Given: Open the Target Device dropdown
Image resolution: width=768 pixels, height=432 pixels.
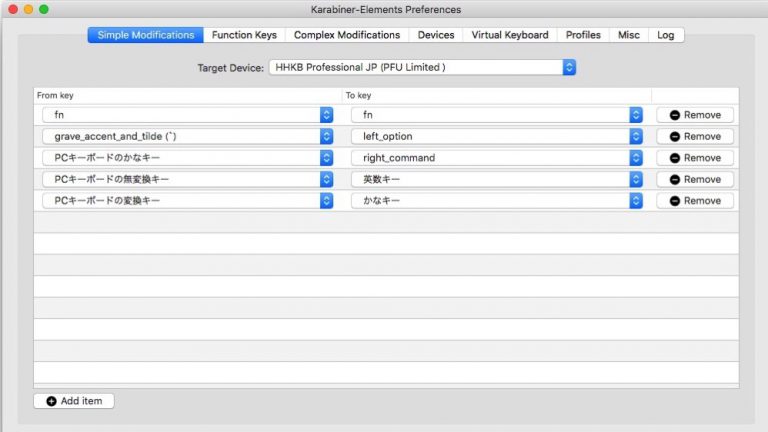Looking at the screenshot, I should 422,67.
